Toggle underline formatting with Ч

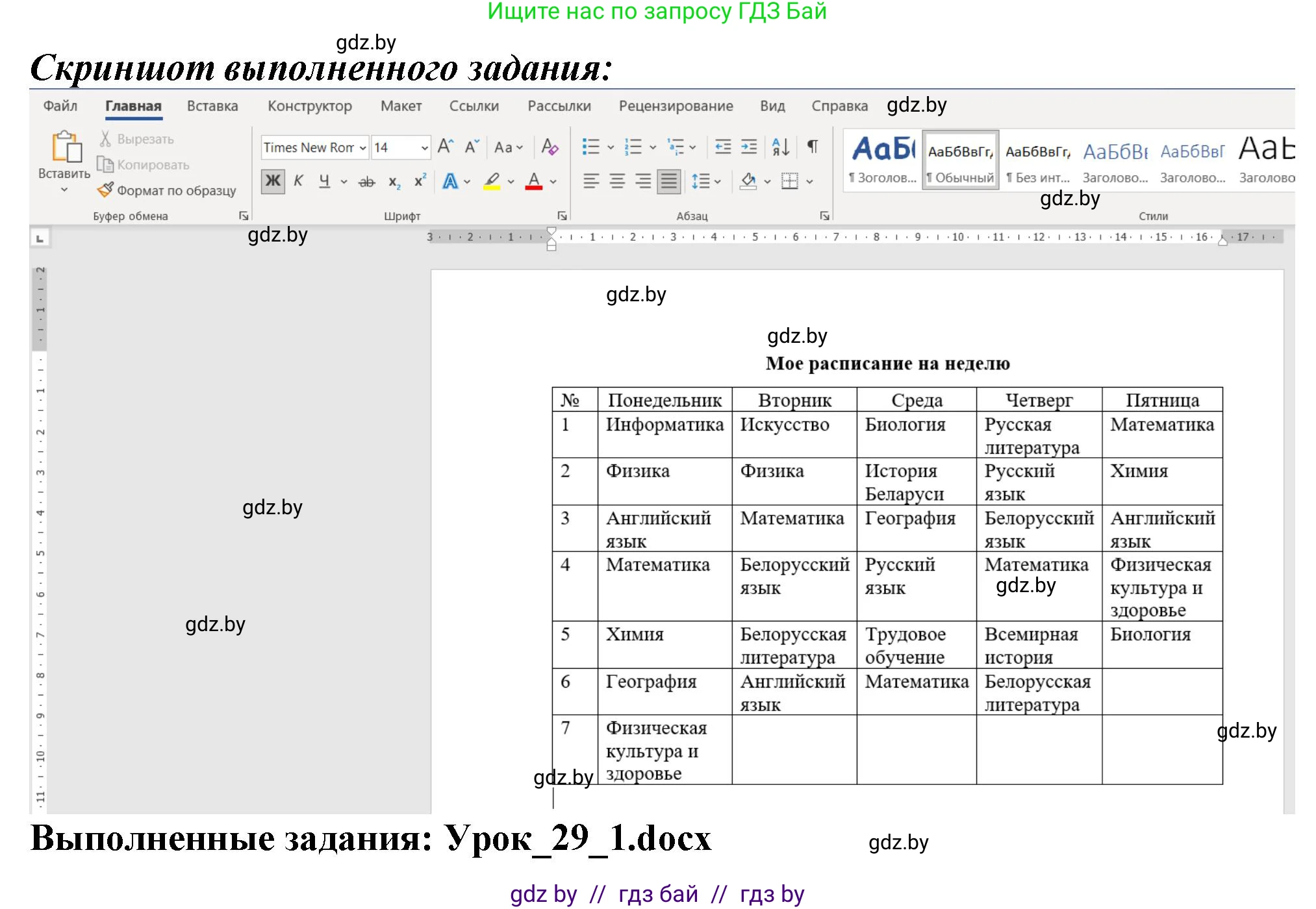pos(323,181)
